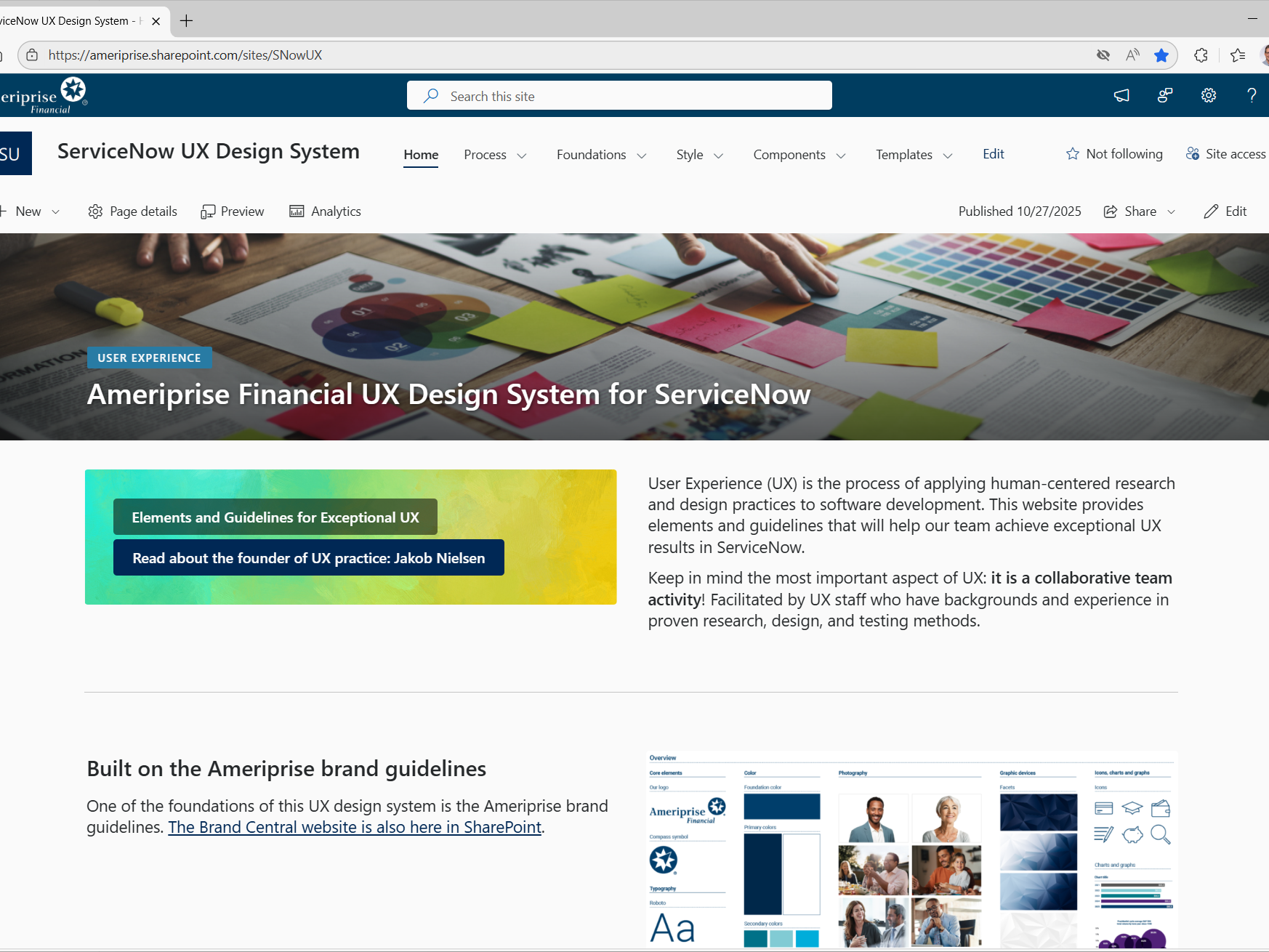The width and height of the screenshot is (1269, 952).
Task: Open the browser Extensions icon
Action: click(1201, 55)
